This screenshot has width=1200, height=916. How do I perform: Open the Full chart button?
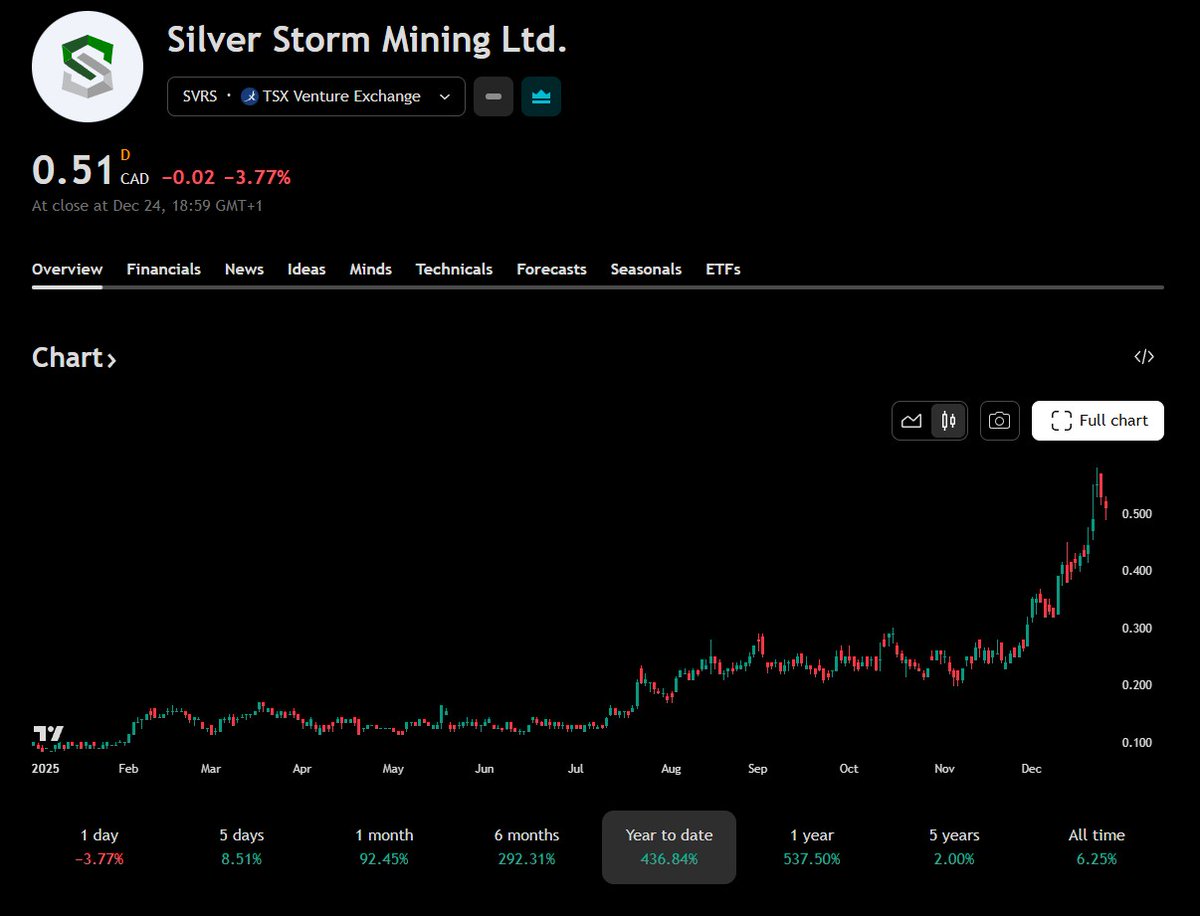1098,421
